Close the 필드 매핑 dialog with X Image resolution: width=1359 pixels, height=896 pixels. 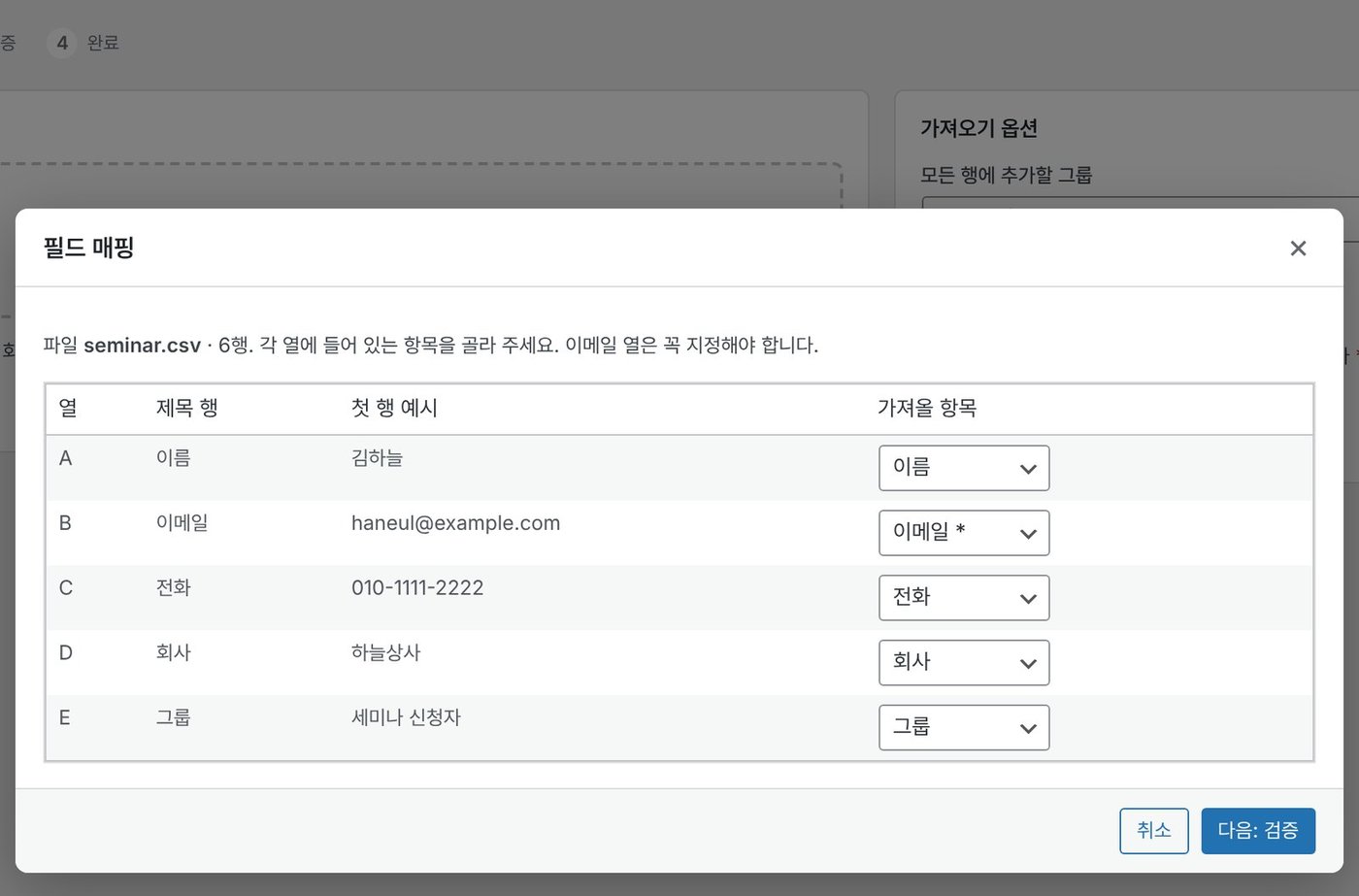[x=1298, y=249]
